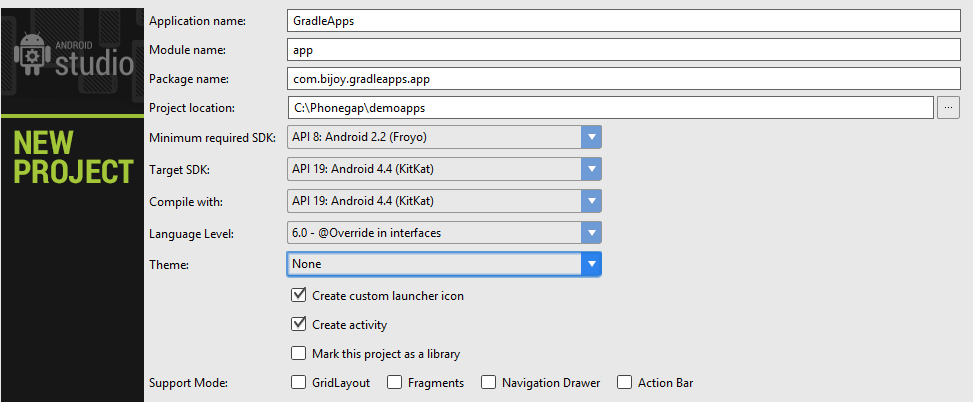Click the Support Mode label

[x=189, y=383]
